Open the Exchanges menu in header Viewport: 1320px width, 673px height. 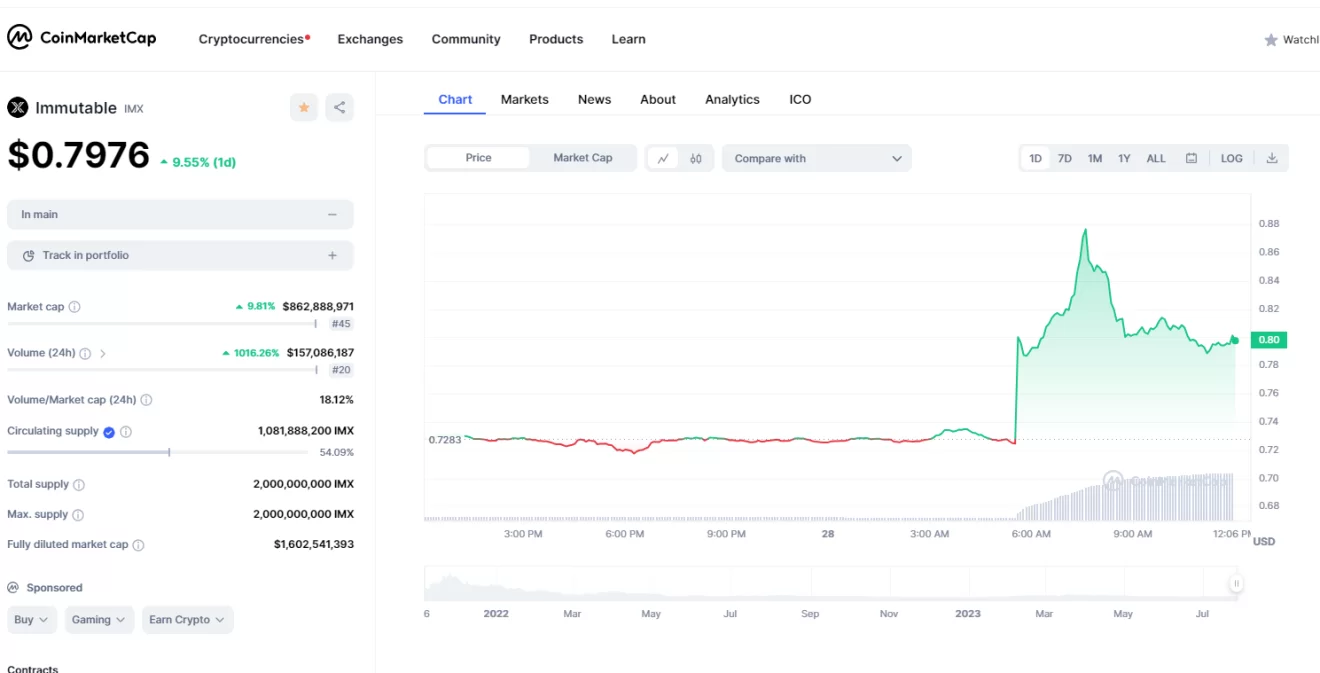(x=370, y=39)
